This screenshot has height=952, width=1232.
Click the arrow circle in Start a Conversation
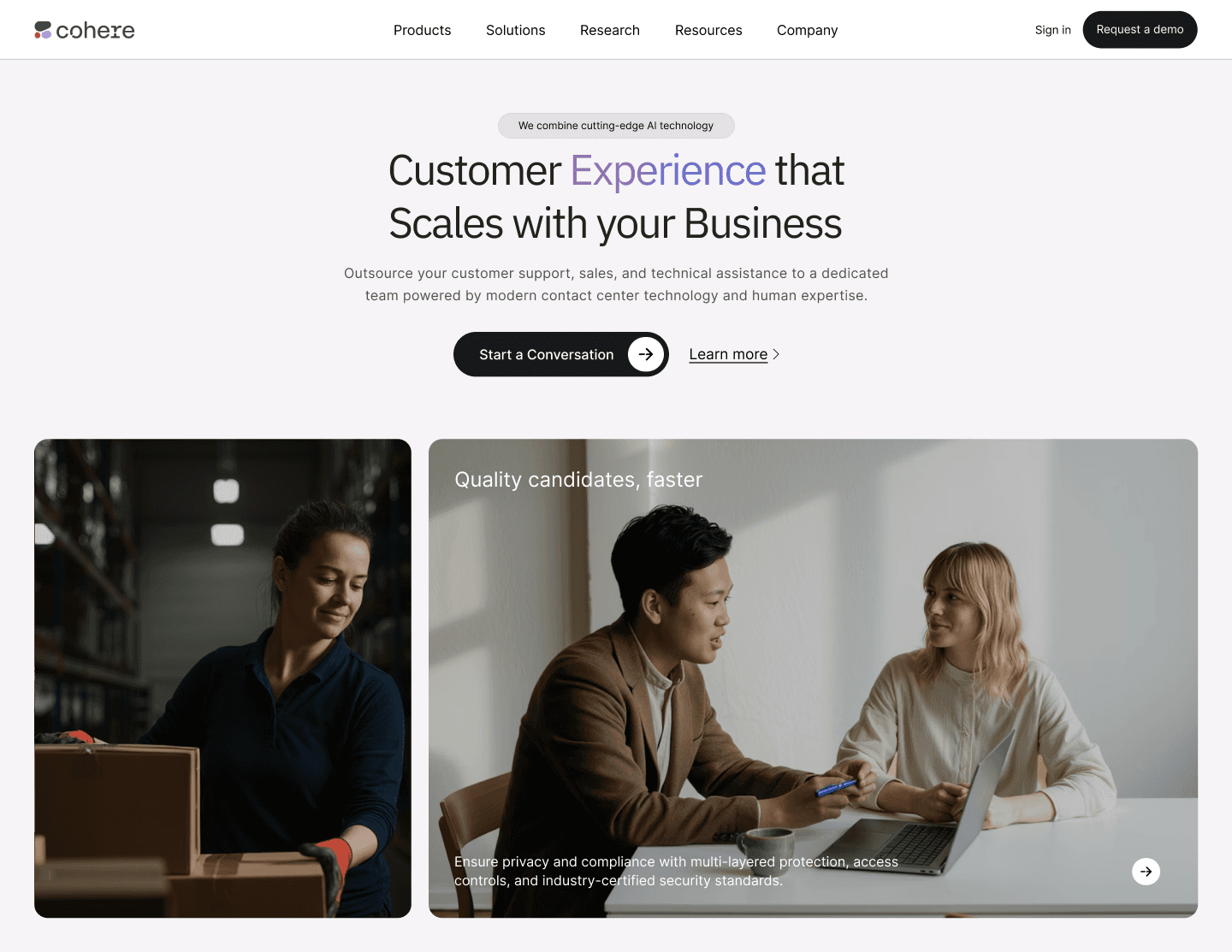tap(646, 354)
